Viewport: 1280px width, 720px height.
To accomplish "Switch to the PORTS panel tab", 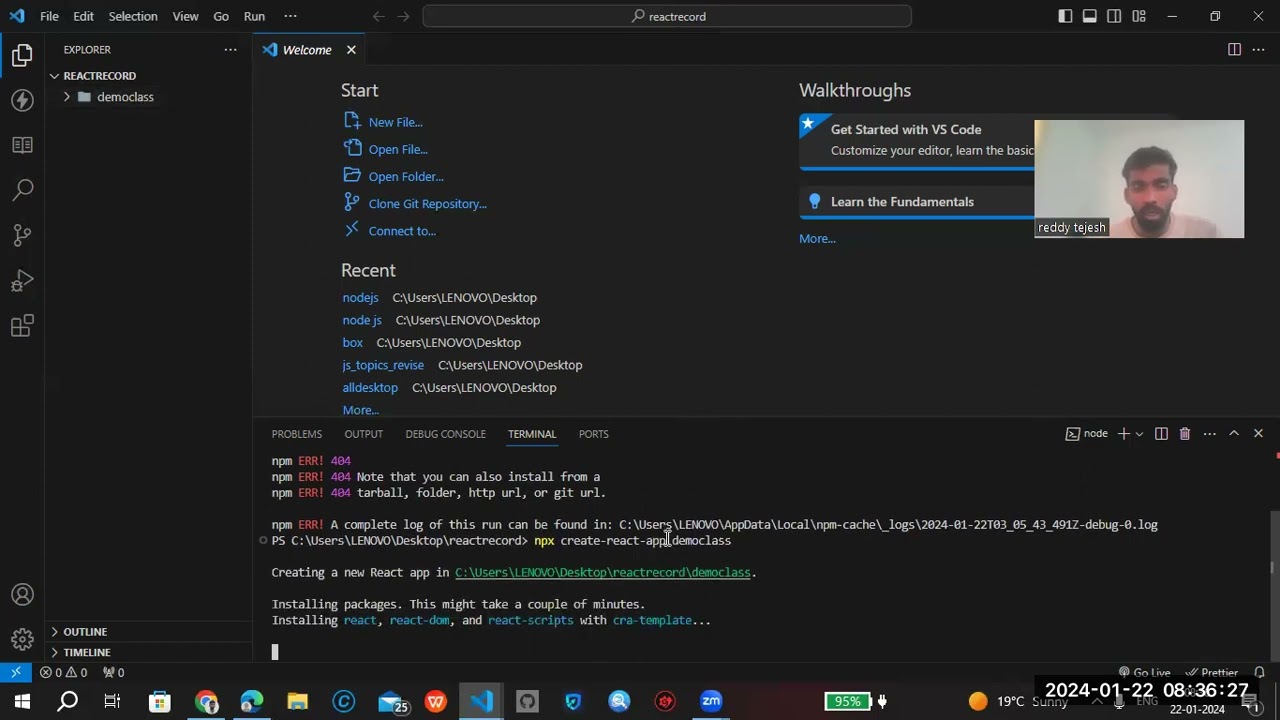I will tap(593, 434).
